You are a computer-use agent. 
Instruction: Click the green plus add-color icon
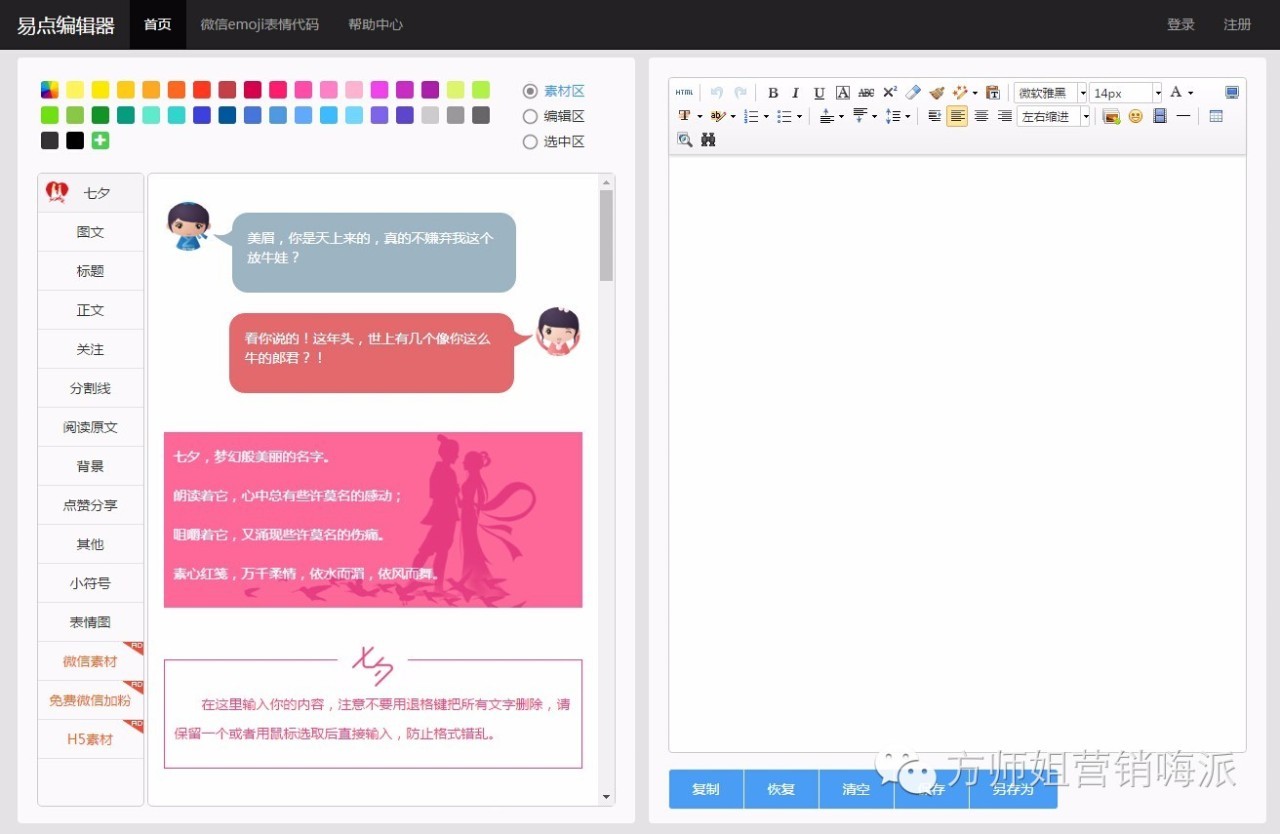click(100, 141)
